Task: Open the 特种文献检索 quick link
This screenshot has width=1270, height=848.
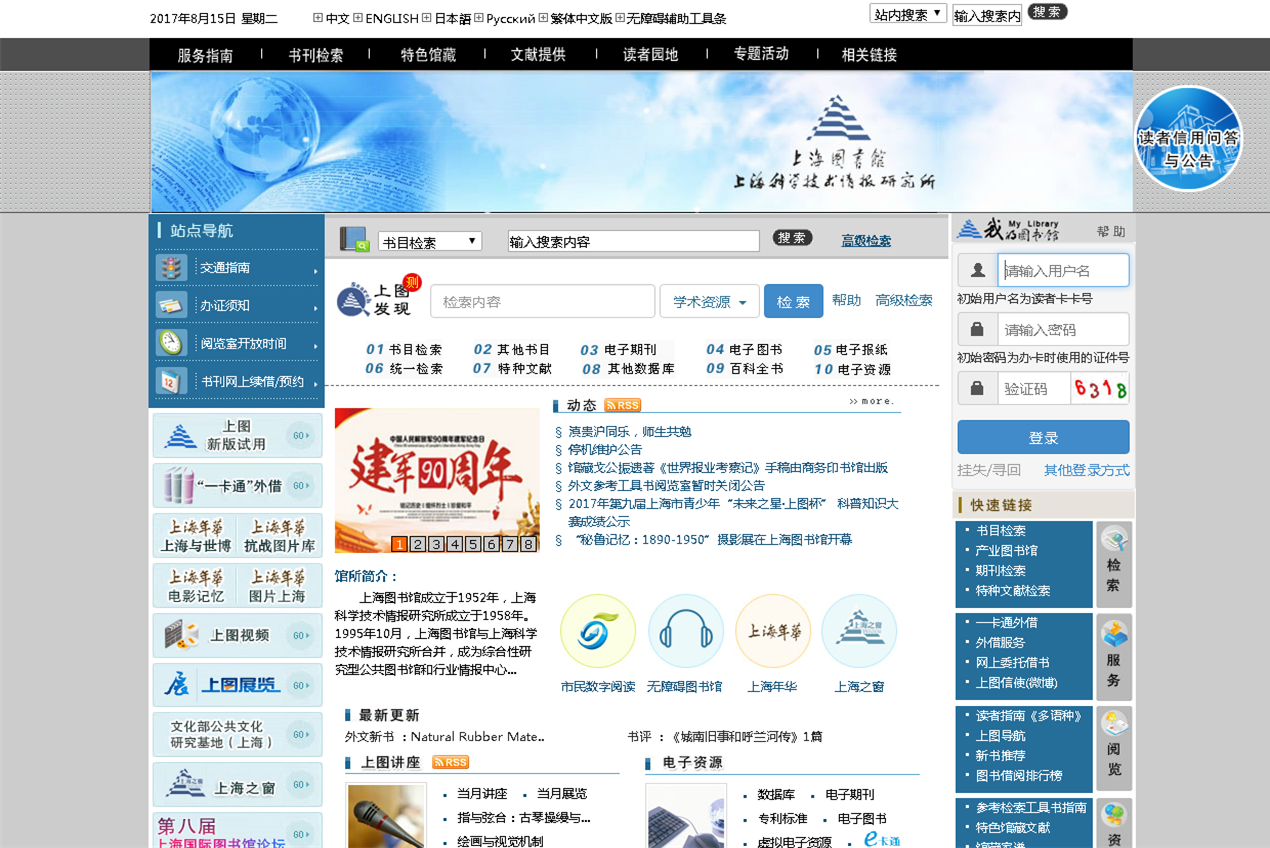Action: coord(1013,590)
